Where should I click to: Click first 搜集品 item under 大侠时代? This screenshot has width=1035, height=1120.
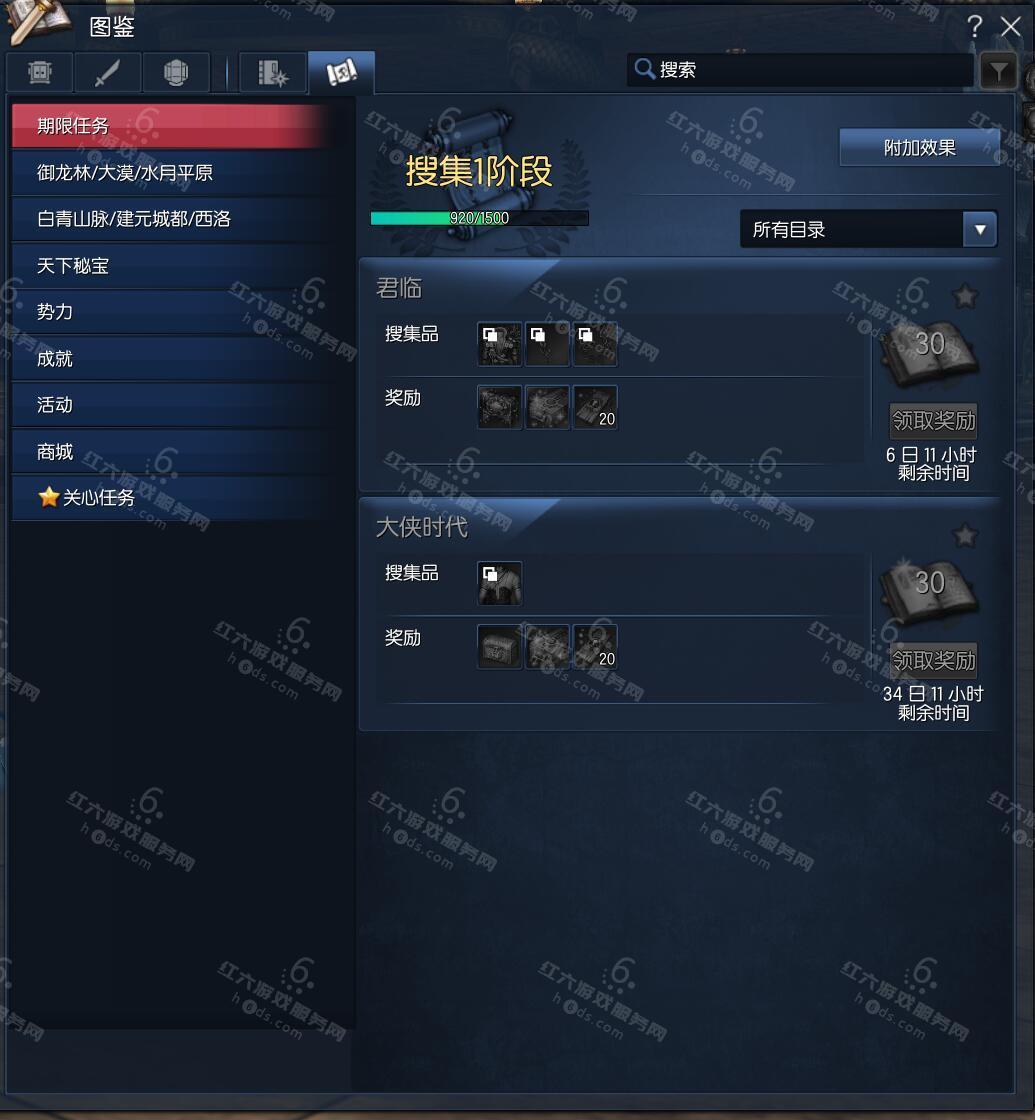(x=499, y=584)
